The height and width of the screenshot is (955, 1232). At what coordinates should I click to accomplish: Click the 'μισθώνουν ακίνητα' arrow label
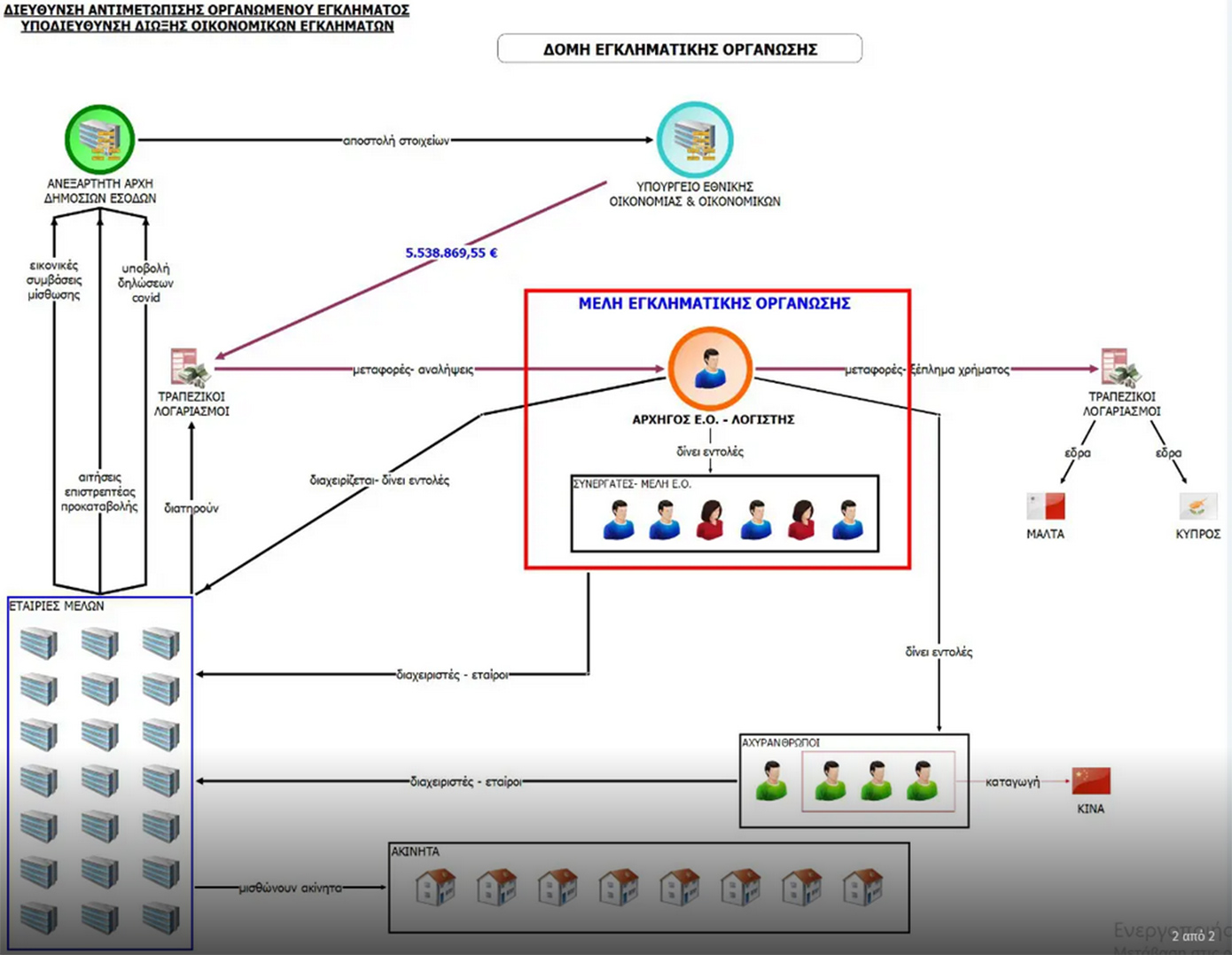pos(290,888)
